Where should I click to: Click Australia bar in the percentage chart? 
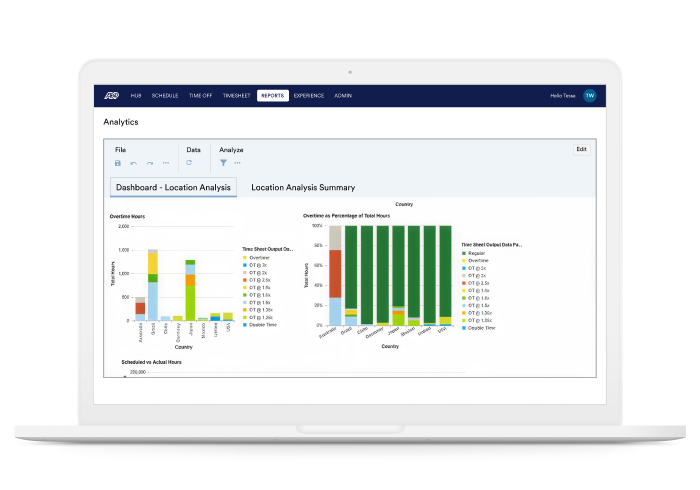[x=335, y=275]
